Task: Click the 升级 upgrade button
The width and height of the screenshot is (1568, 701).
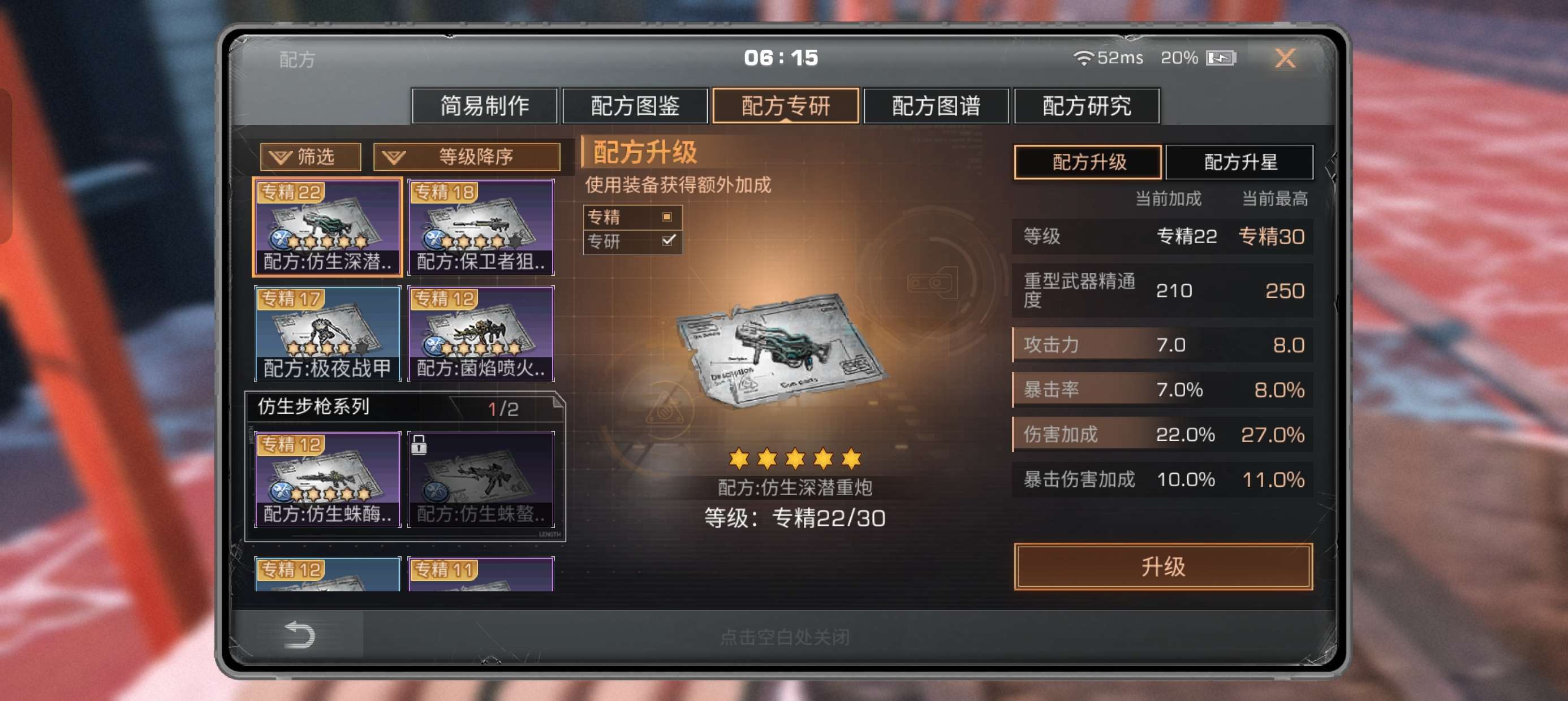Action: point(1162,566)
